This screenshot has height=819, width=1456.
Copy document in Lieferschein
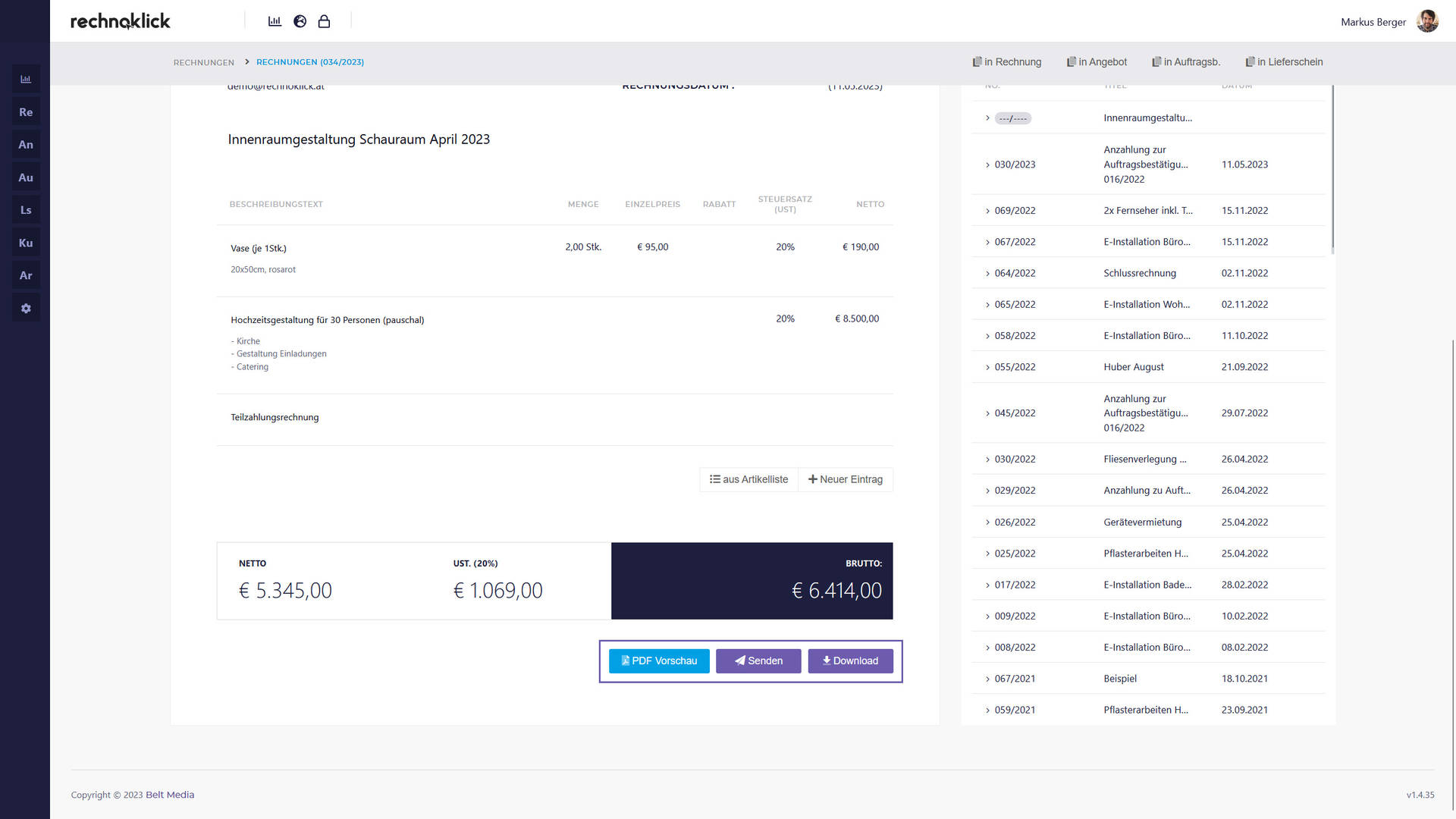(1284, 62)
